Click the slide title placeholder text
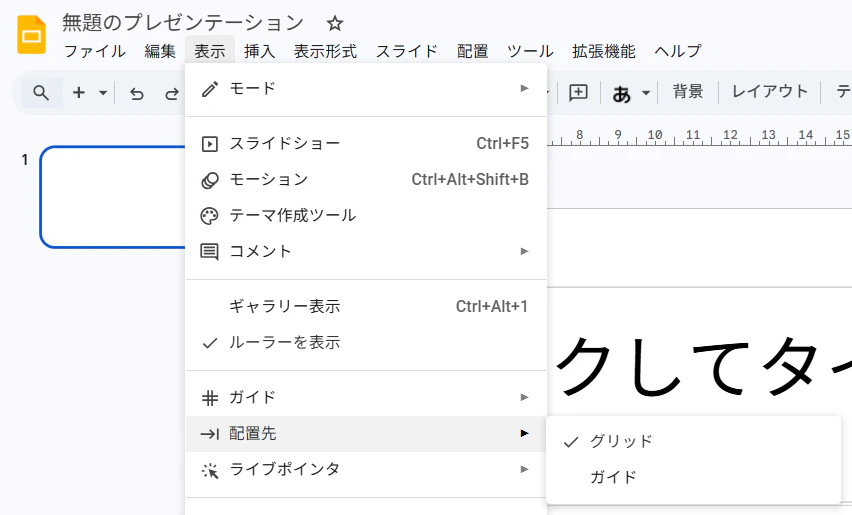The image size is (852, 515). tap(704, 368)
